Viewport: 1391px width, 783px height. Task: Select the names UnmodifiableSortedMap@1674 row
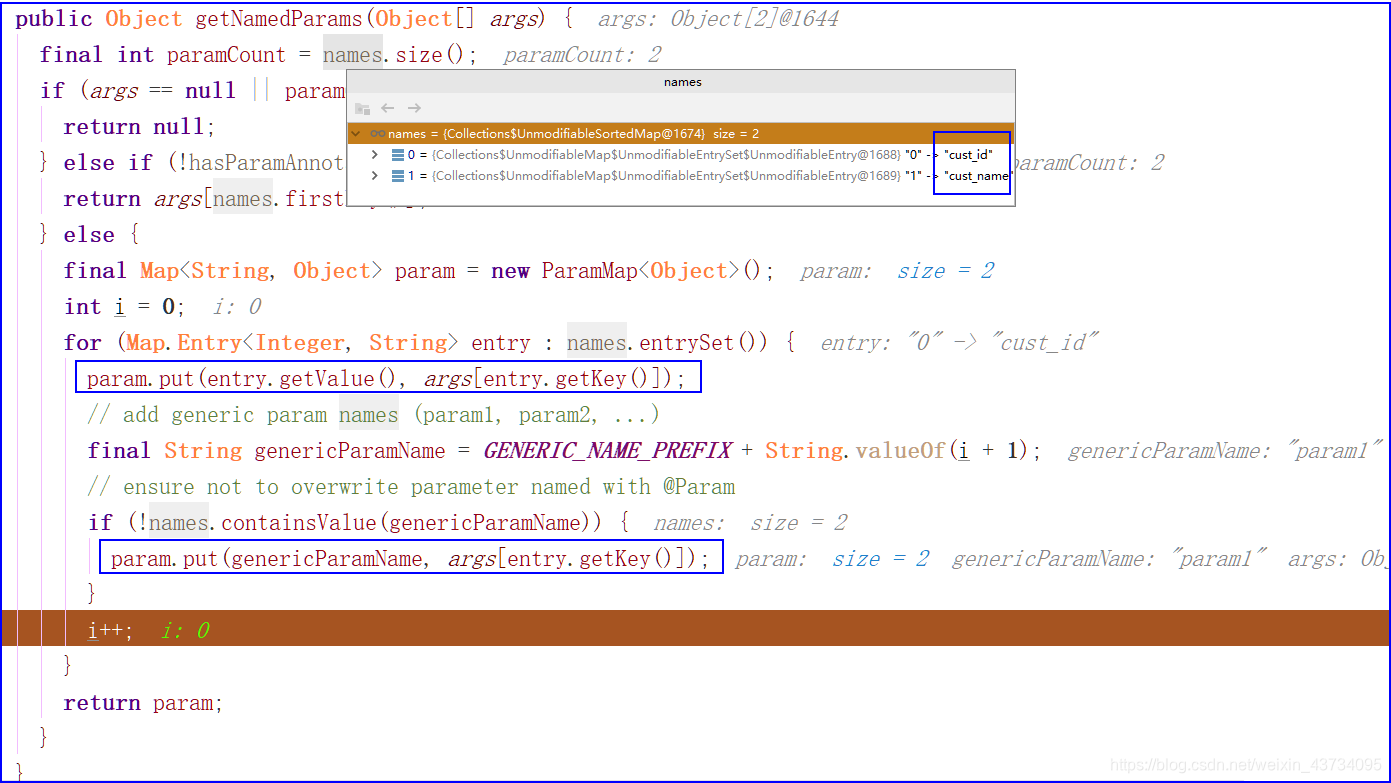[680, 134]
